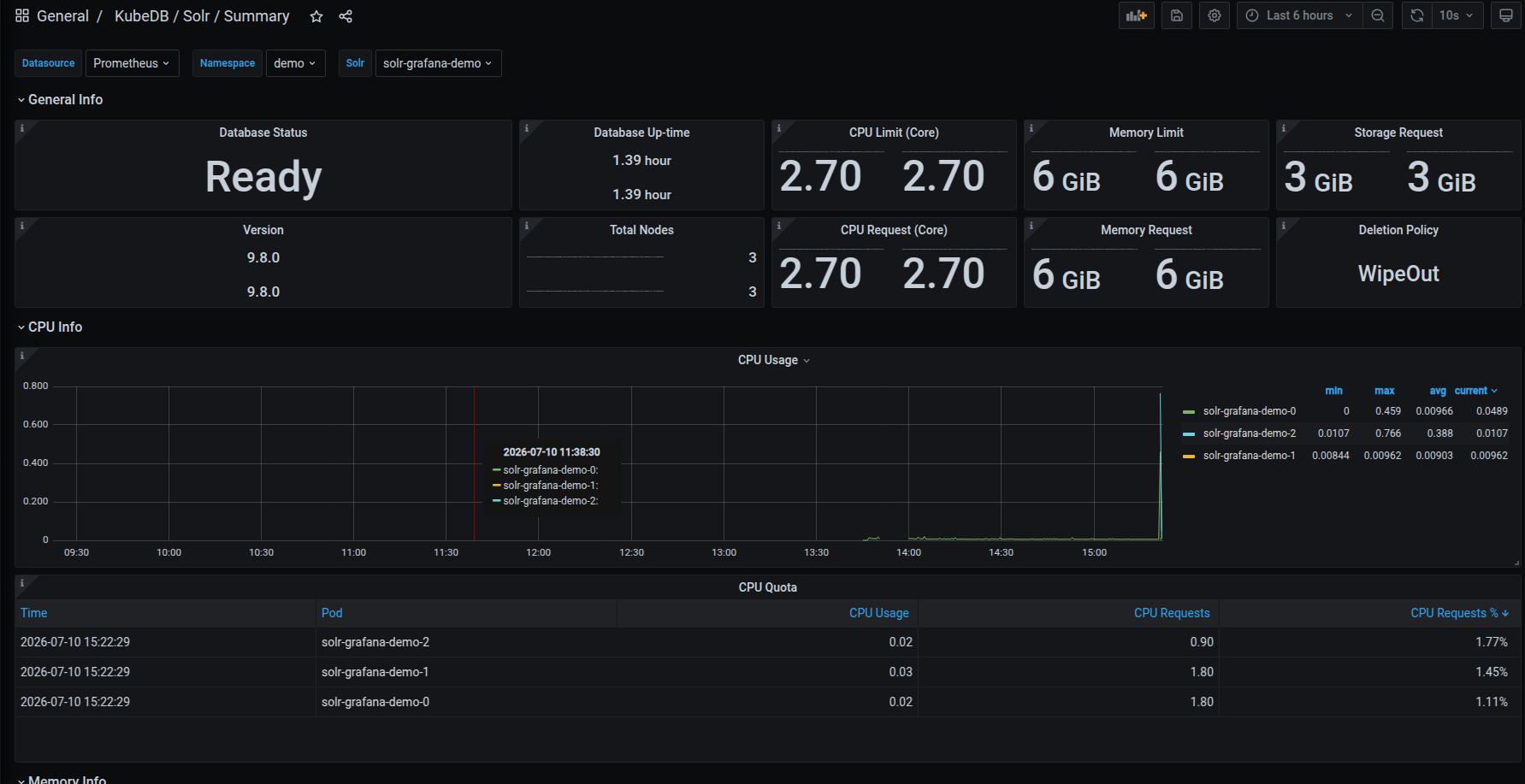Click the 1.77% CPU Requests value

click(x=1491, y=642)
